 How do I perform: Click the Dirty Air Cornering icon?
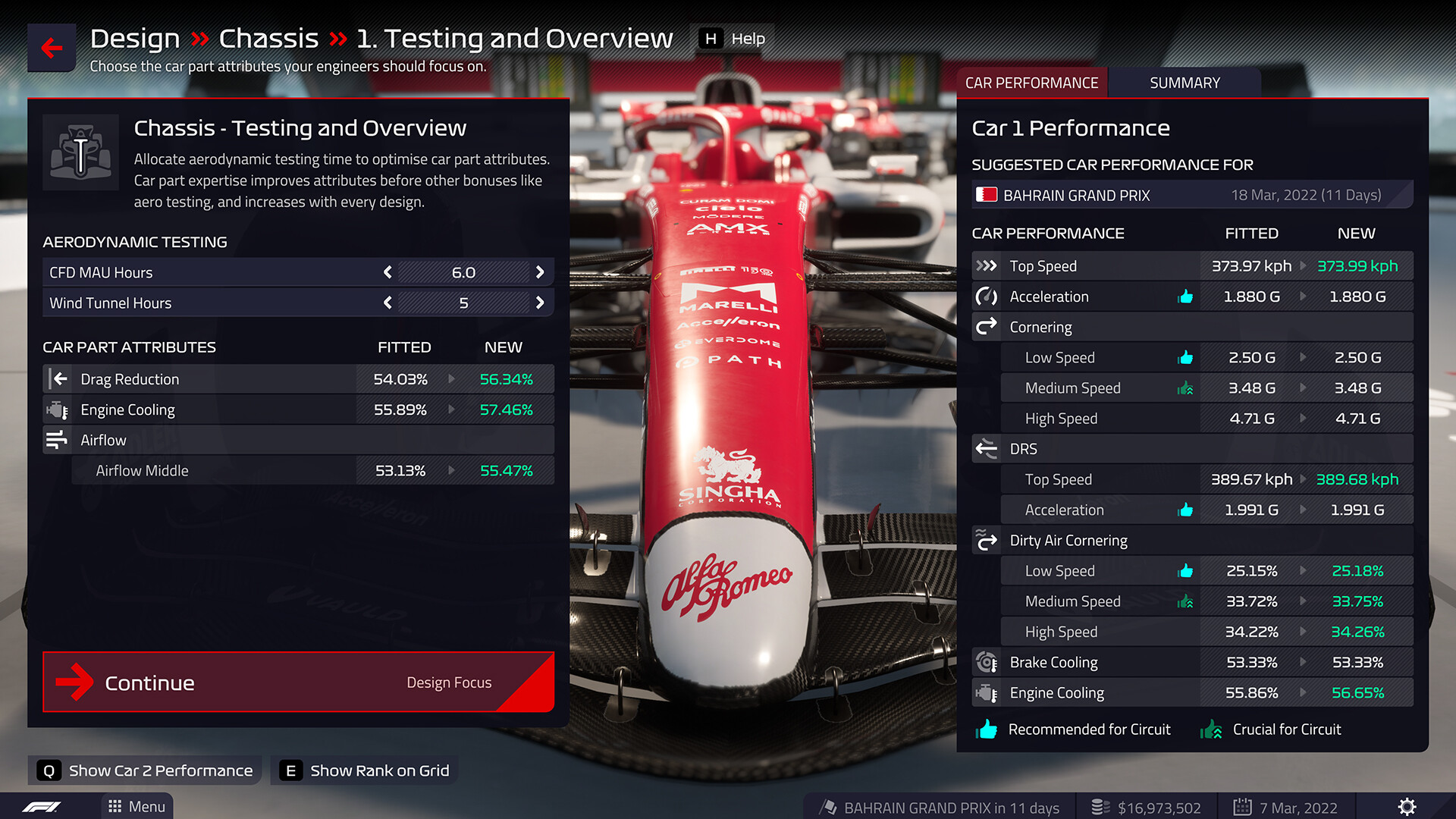pos(988,540)
